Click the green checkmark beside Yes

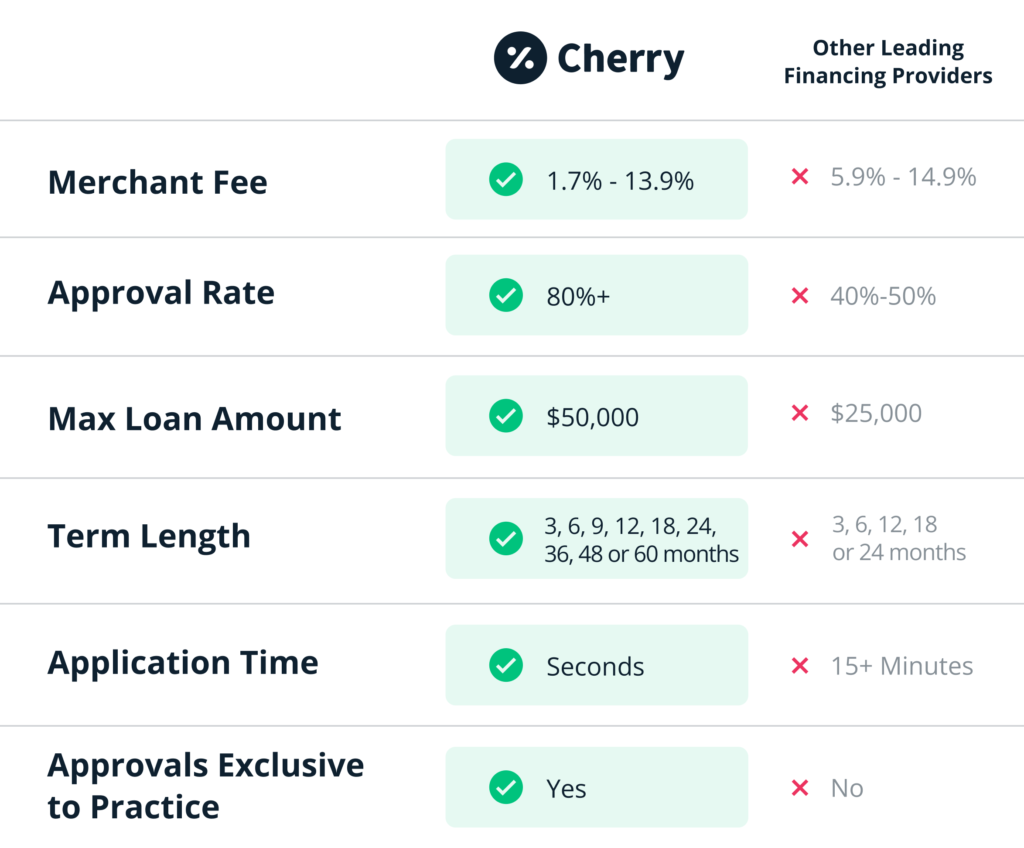(x=506, y=787)
